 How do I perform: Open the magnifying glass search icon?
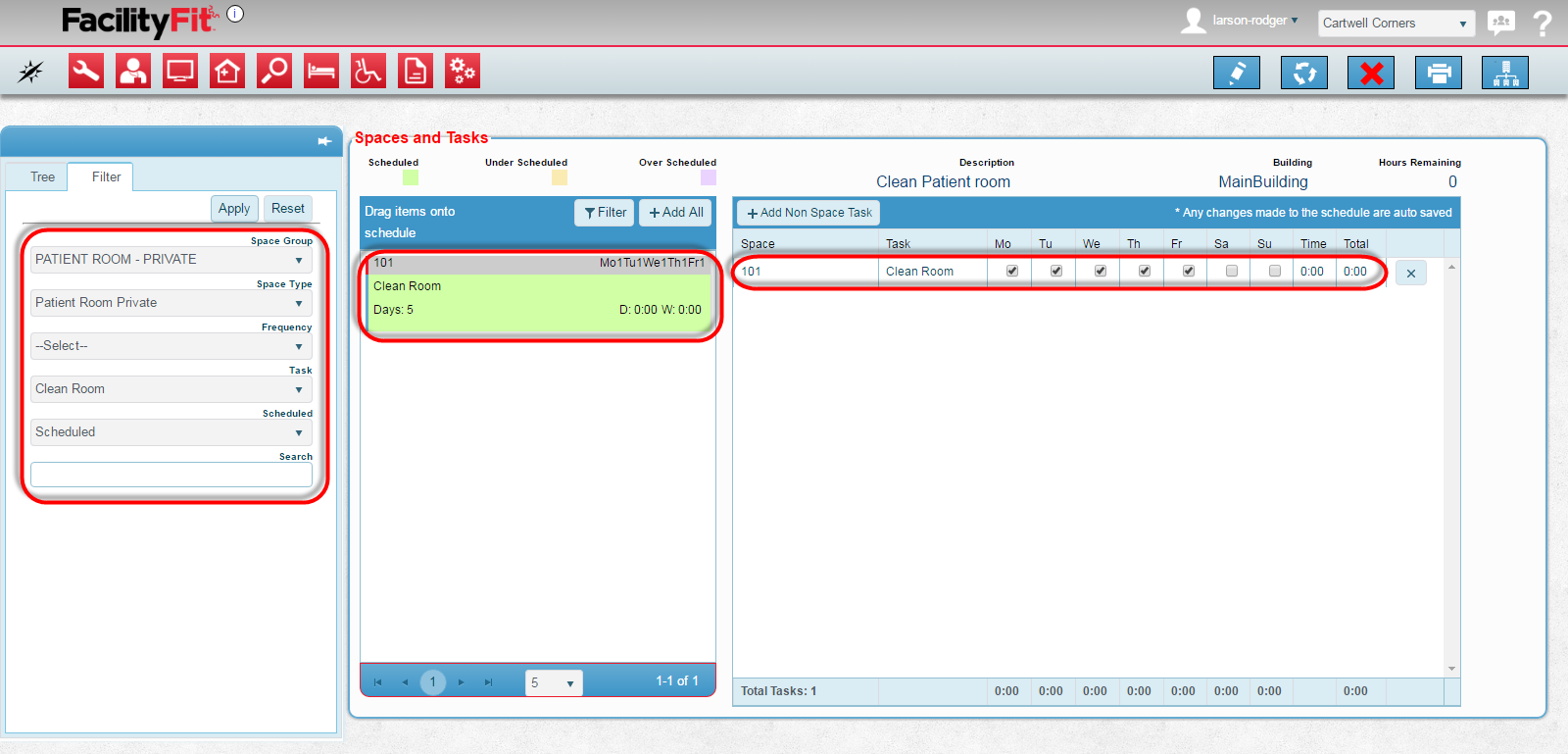274,71
